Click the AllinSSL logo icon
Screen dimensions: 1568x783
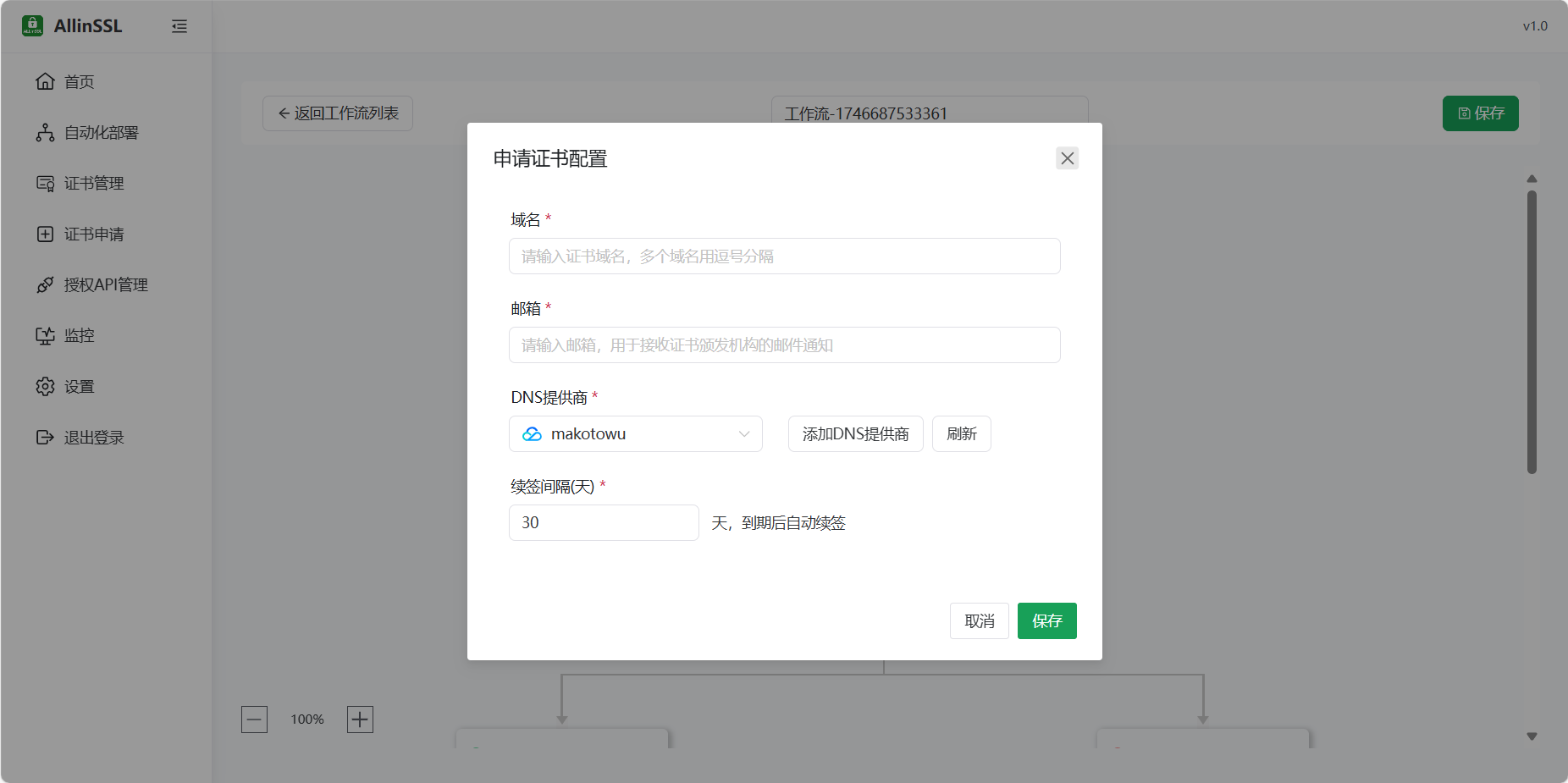[x=31, y=25]
